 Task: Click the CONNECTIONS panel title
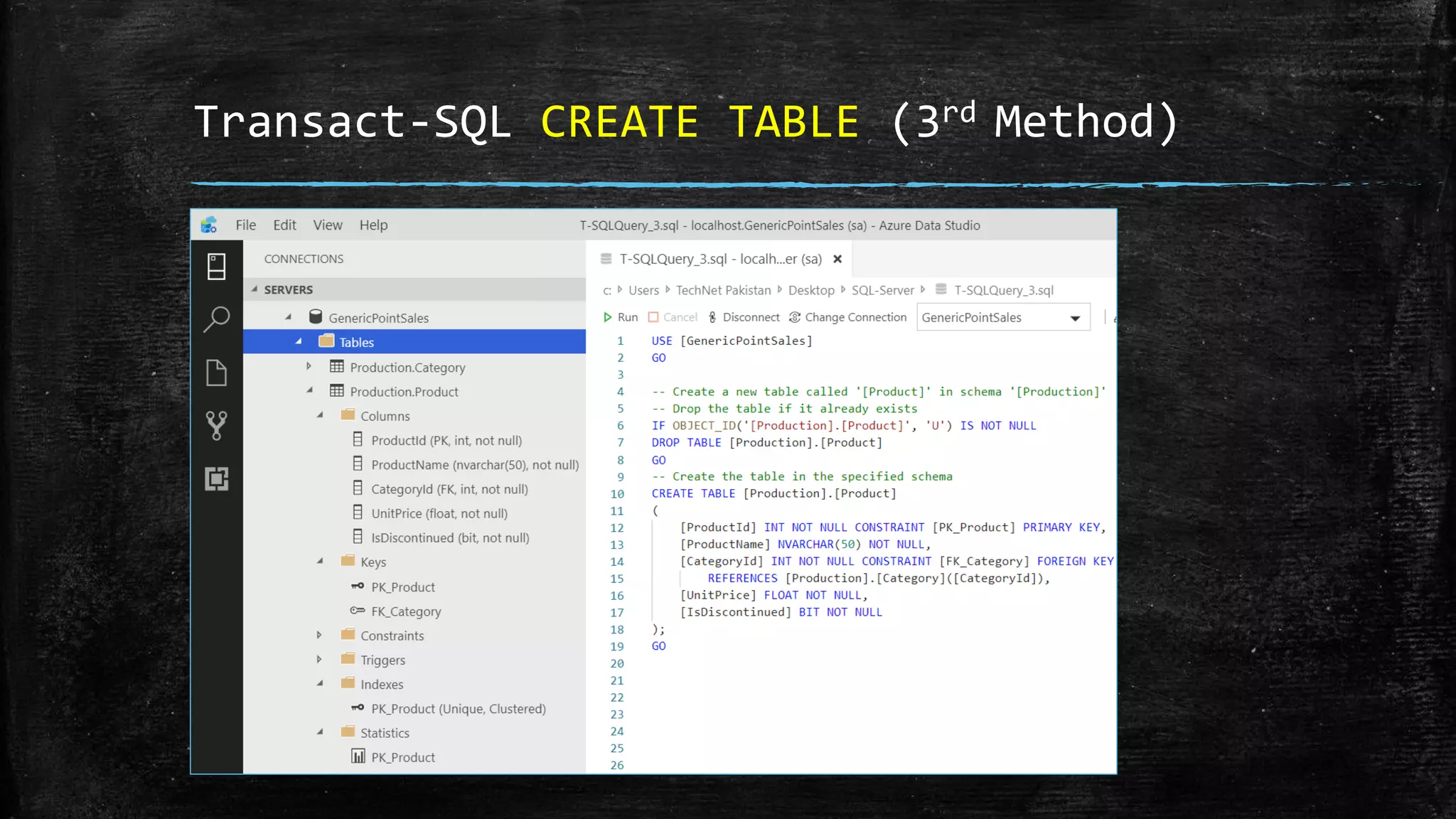pos(304,259)
